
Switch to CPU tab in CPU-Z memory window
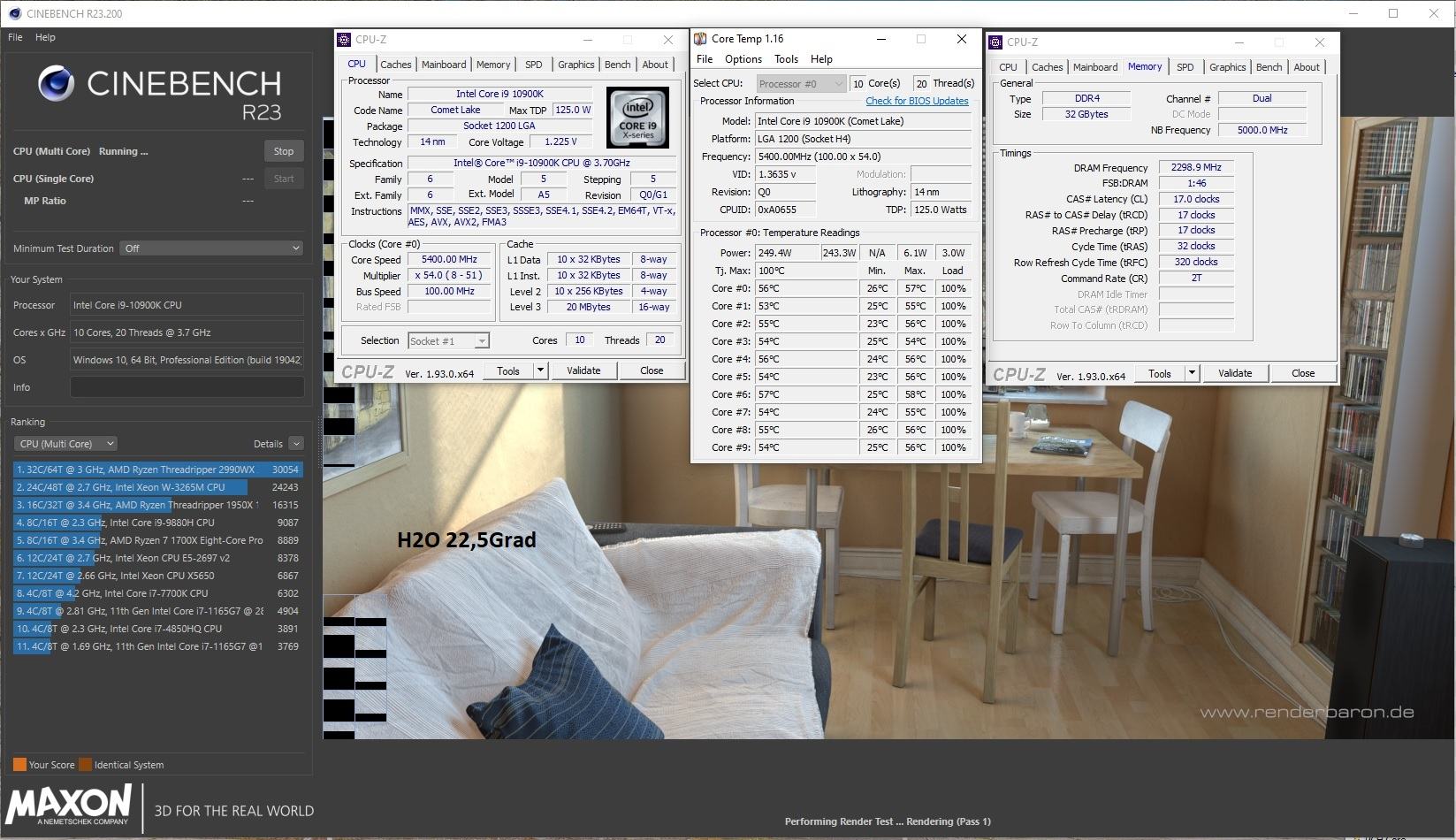[1008, 67]
